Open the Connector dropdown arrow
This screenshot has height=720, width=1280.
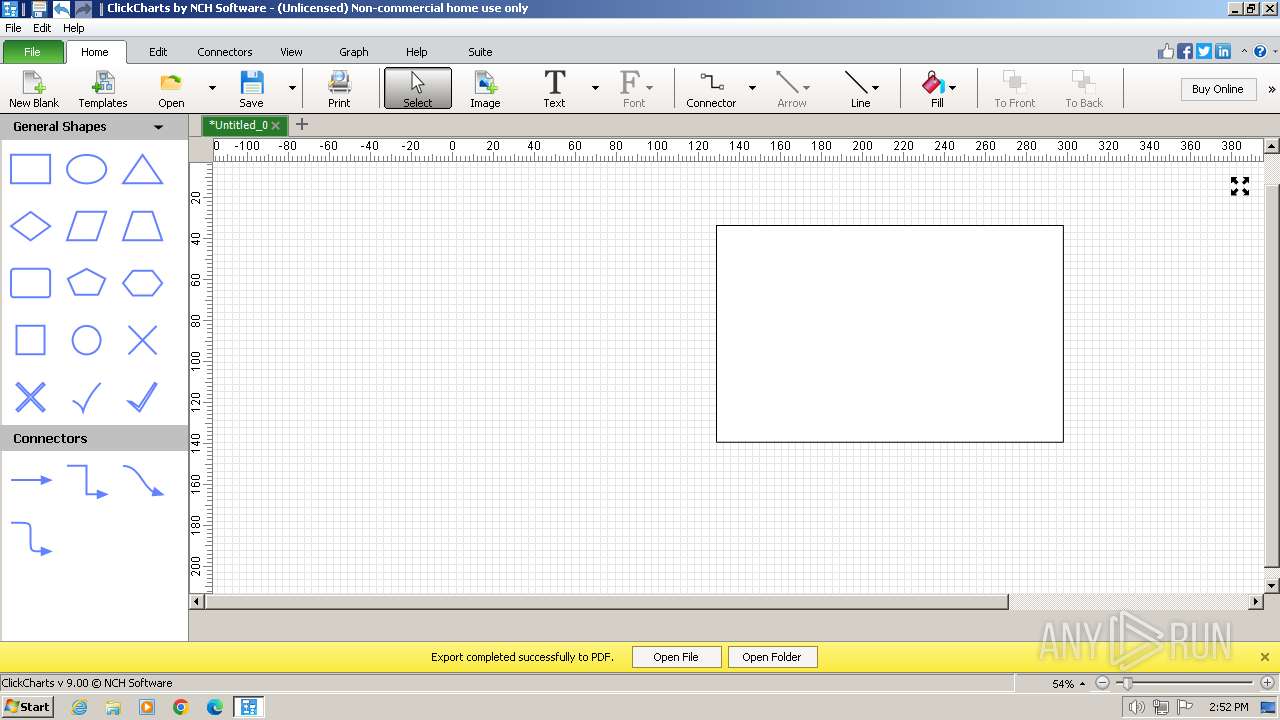click(x=752, y=88)
